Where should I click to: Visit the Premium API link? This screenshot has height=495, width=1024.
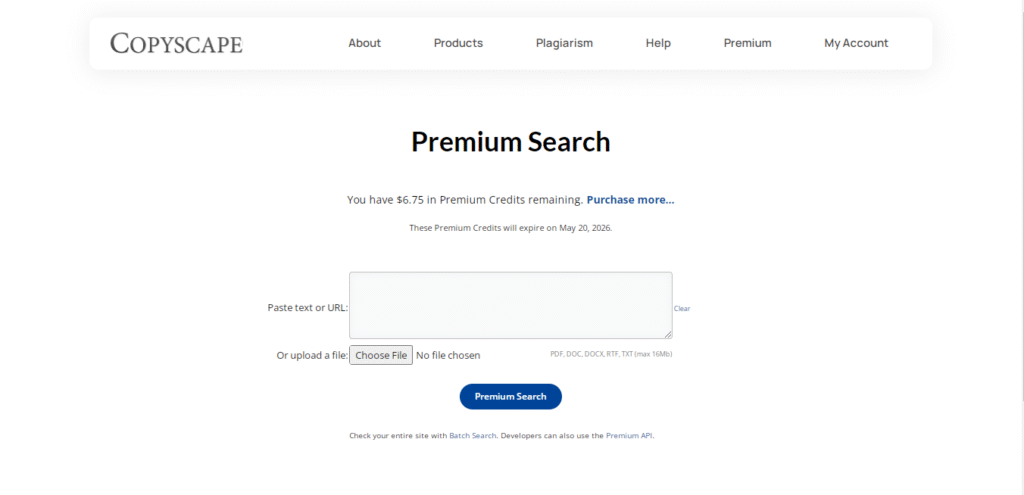click(x=629, y=436)
